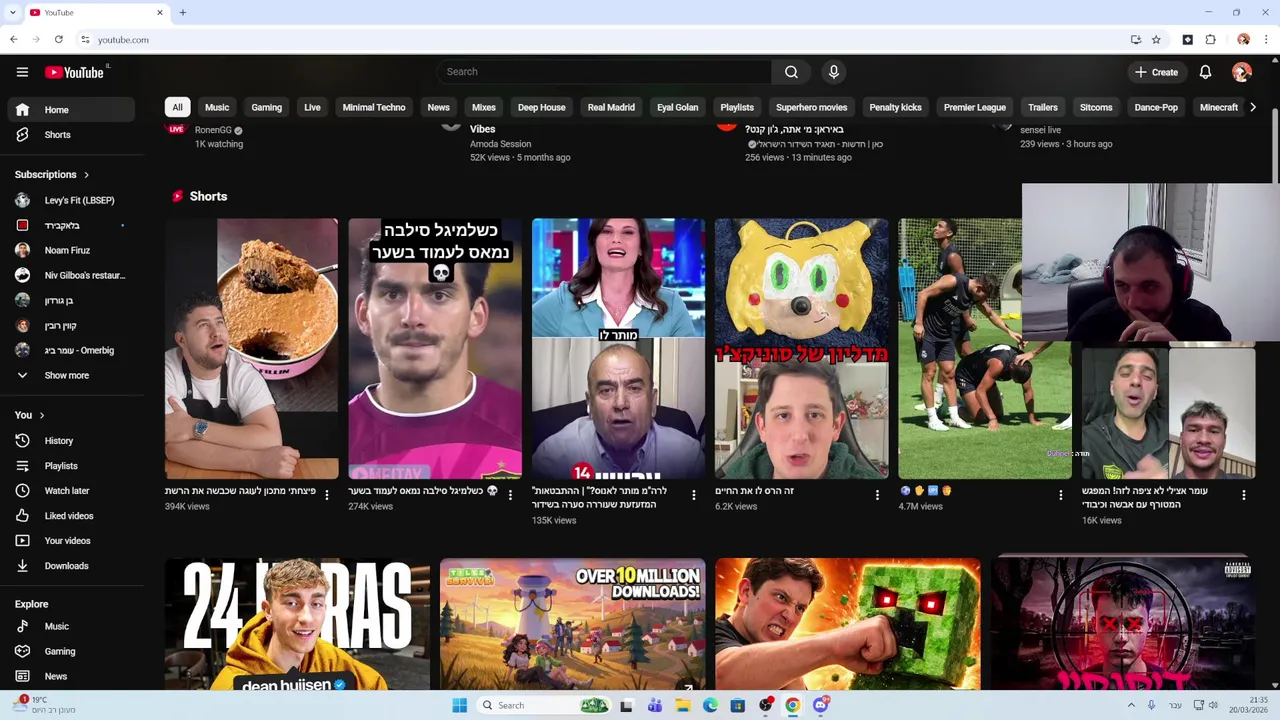Open File Explorer from taskbar
The width and height of the screenshot is (1280, 720).
(683, 705)
